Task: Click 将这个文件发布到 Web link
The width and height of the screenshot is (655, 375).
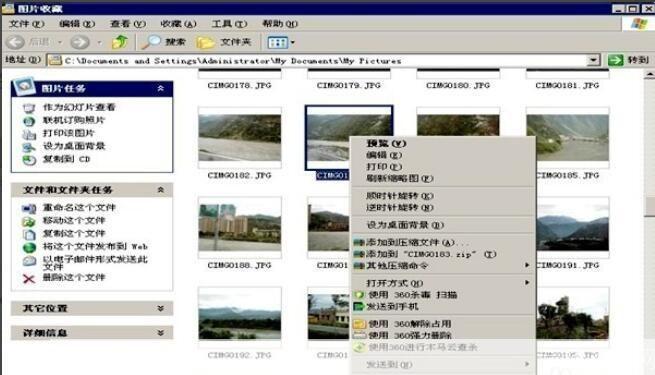Action: point(95,246)
